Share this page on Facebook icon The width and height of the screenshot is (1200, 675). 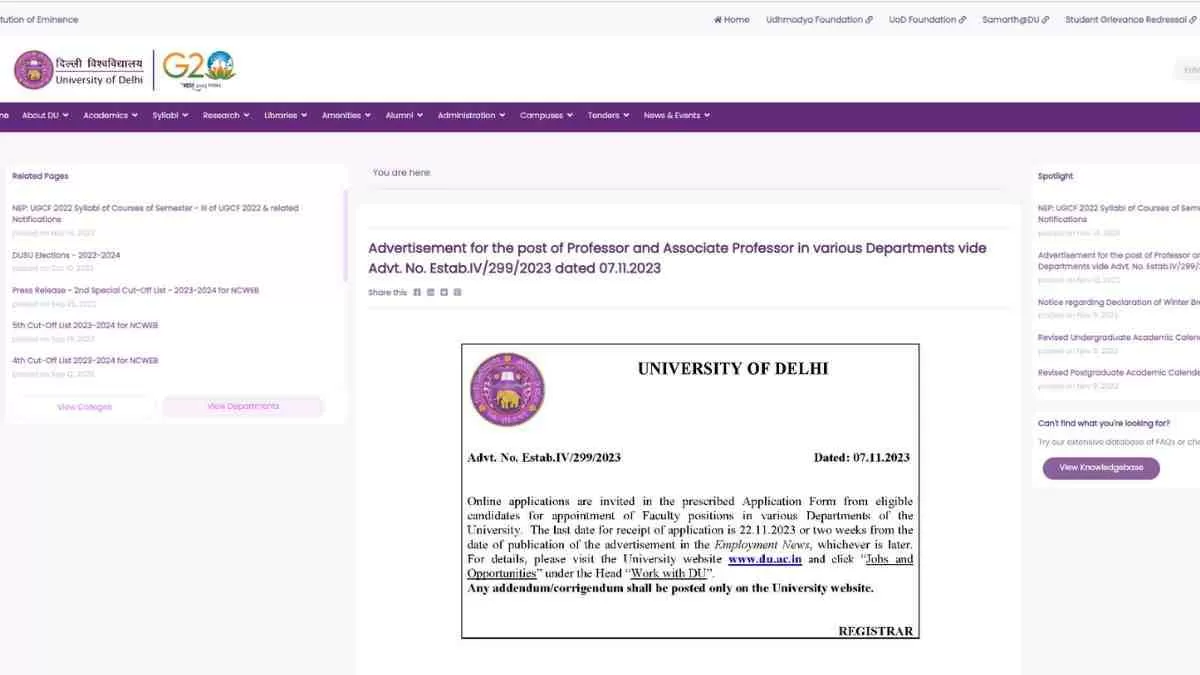(x=417, y=292)
